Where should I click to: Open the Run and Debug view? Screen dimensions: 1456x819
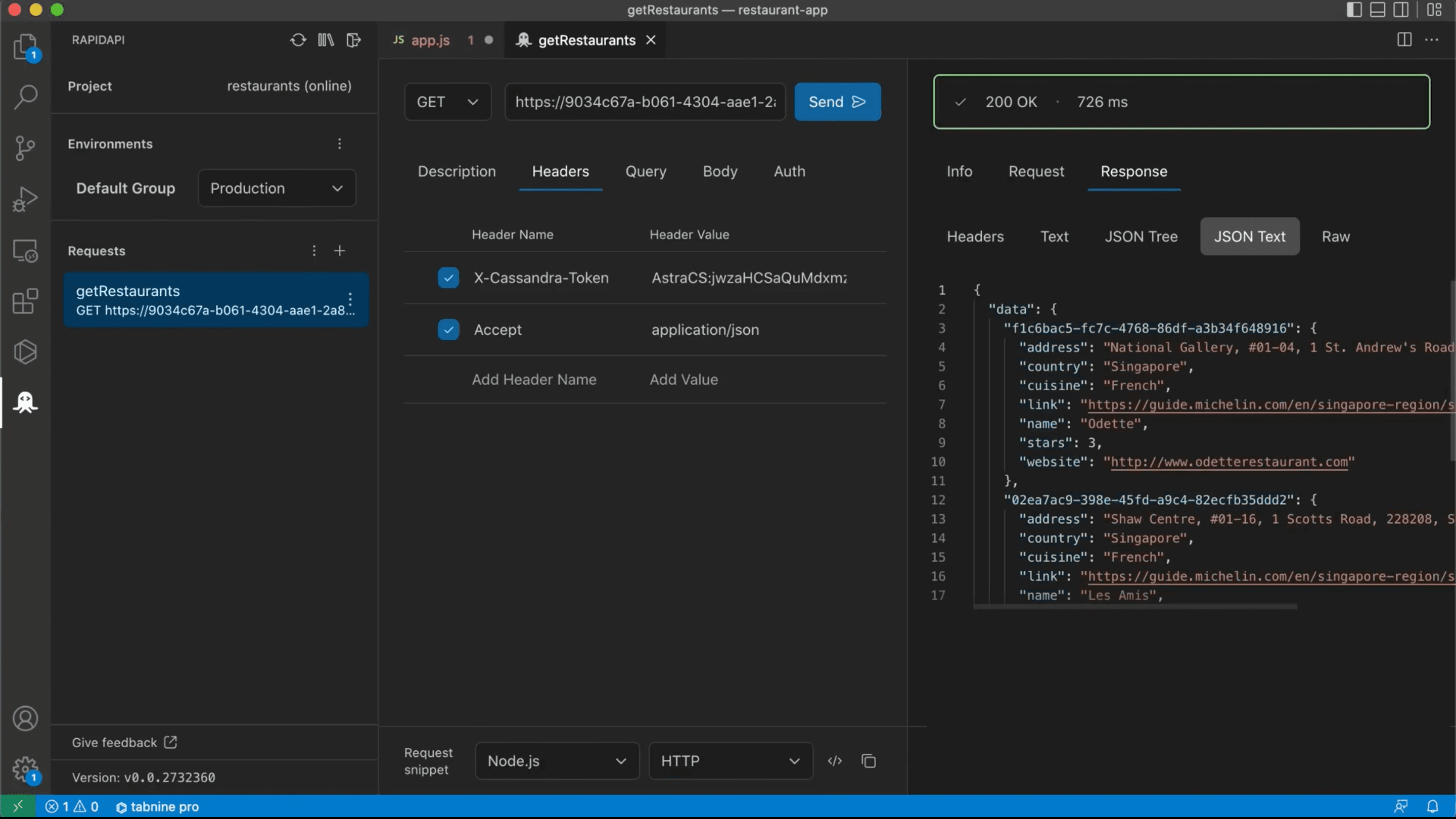(25, 199)
